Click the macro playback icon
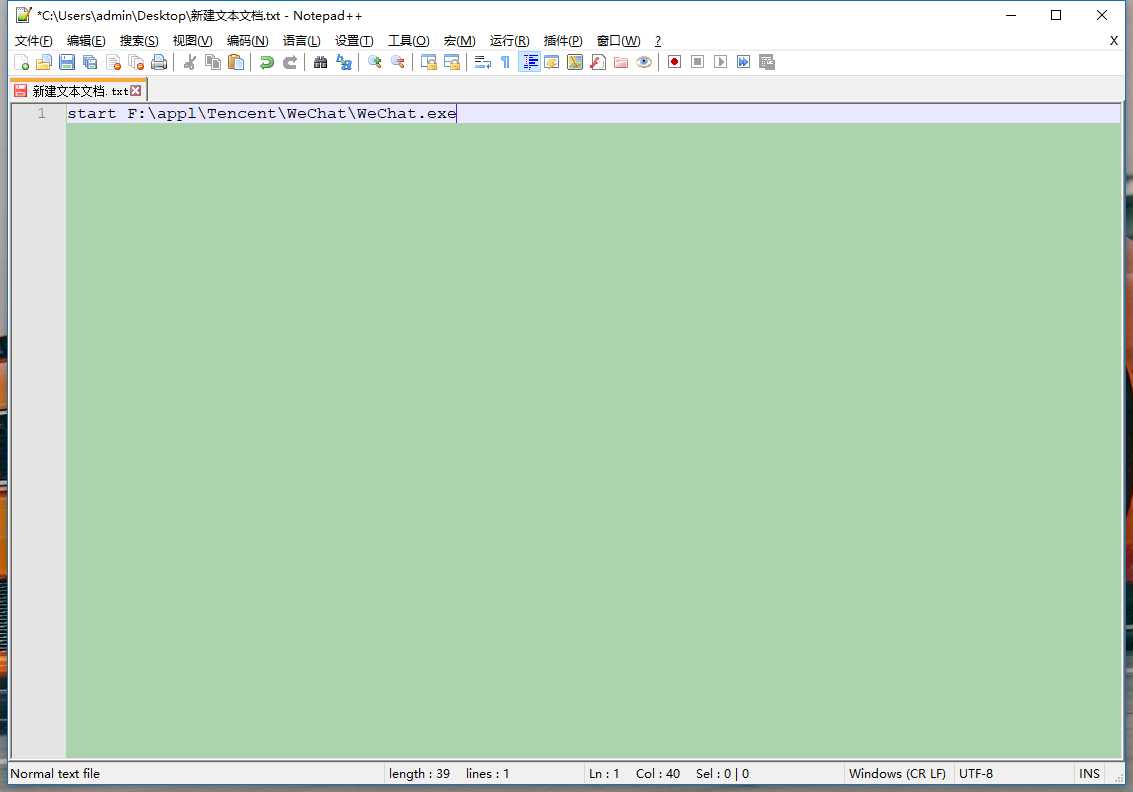Screen dimensions: 1133x792 click(720, 62)
